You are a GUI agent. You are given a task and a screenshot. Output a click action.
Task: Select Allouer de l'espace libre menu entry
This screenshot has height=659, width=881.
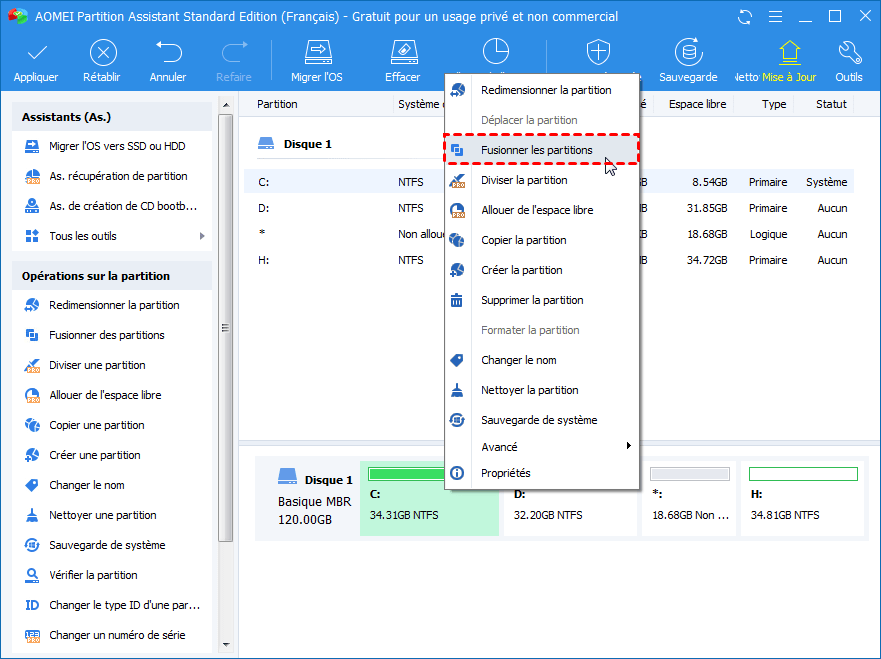[x=542, y=210]
